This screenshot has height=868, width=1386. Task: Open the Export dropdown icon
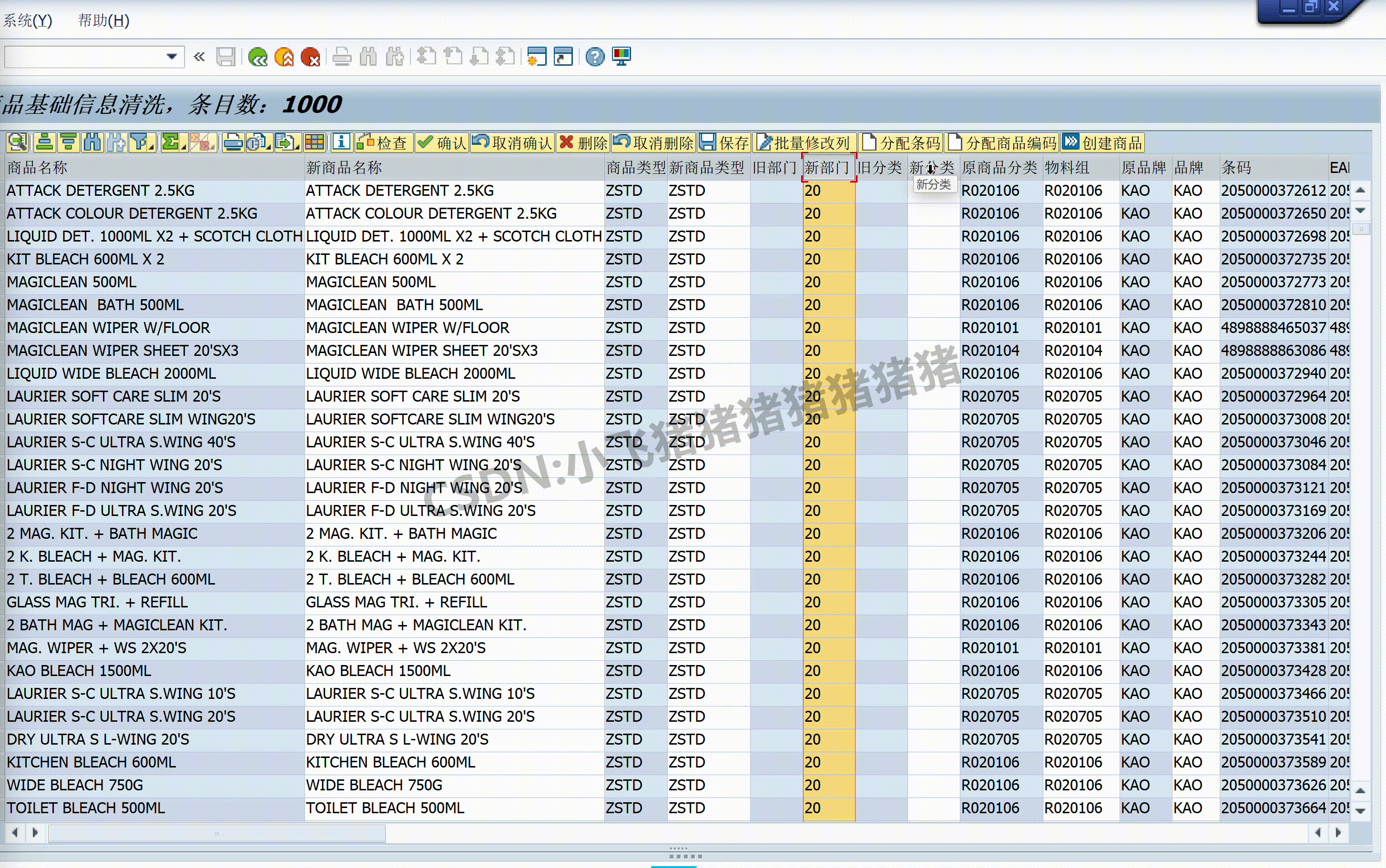coord(287,142)
